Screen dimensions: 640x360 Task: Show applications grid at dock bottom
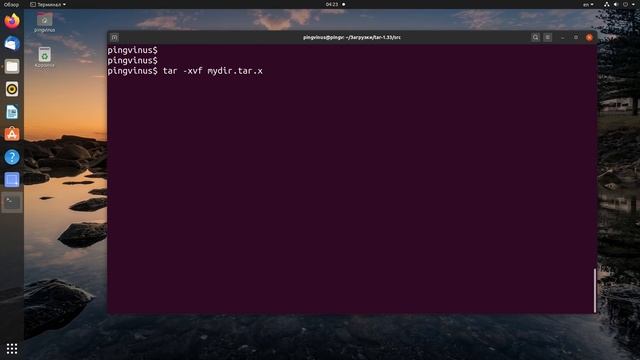tap(12, 348)
